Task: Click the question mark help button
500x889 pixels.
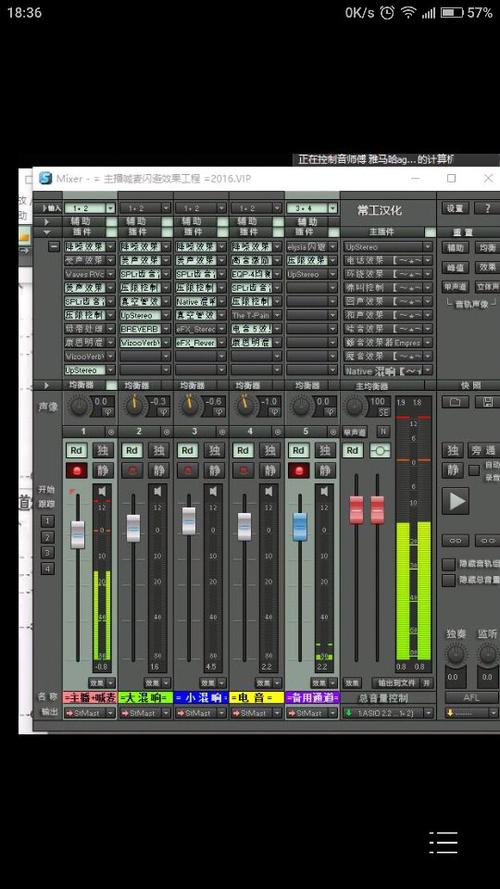Action: (x=486, y=208)
